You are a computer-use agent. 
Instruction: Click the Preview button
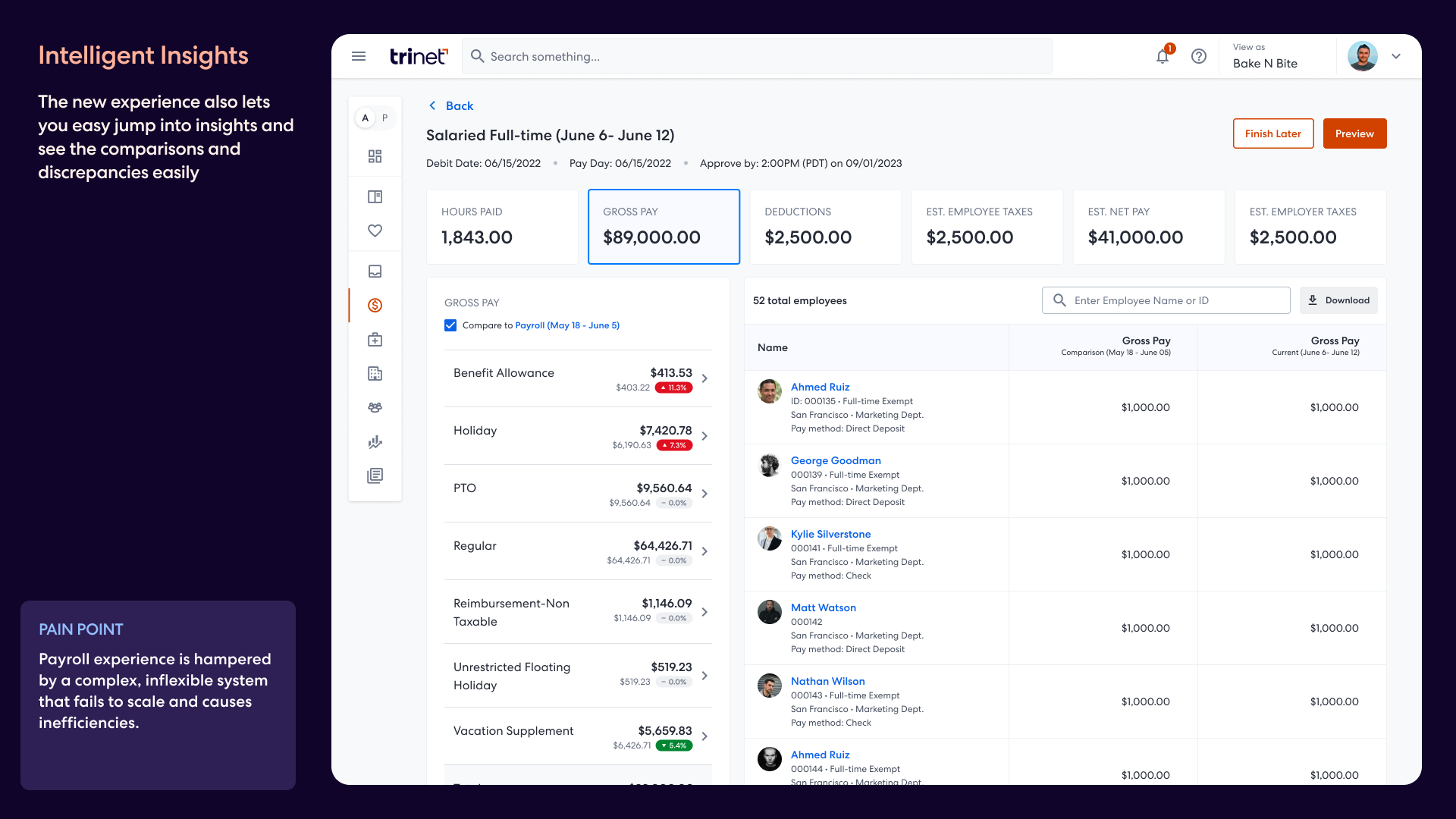1354,133
